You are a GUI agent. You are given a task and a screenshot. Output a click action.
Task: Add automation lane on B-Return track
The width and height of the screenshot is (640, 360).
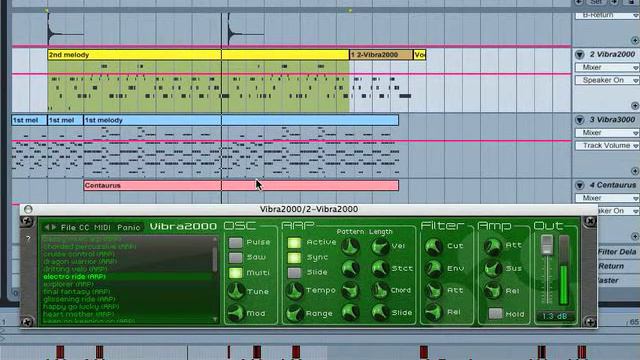coord(635,40)
